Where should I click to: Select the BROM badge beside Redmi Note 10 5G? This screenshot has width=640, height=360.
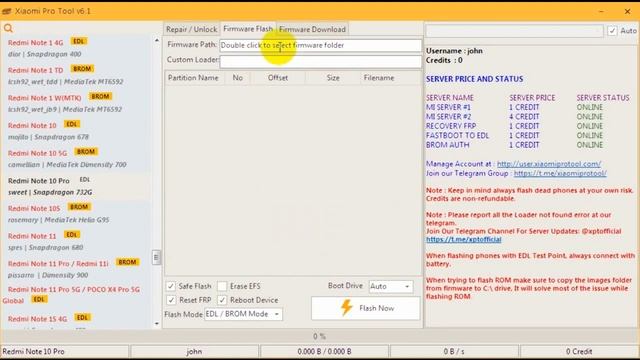(x=86, y=151)
